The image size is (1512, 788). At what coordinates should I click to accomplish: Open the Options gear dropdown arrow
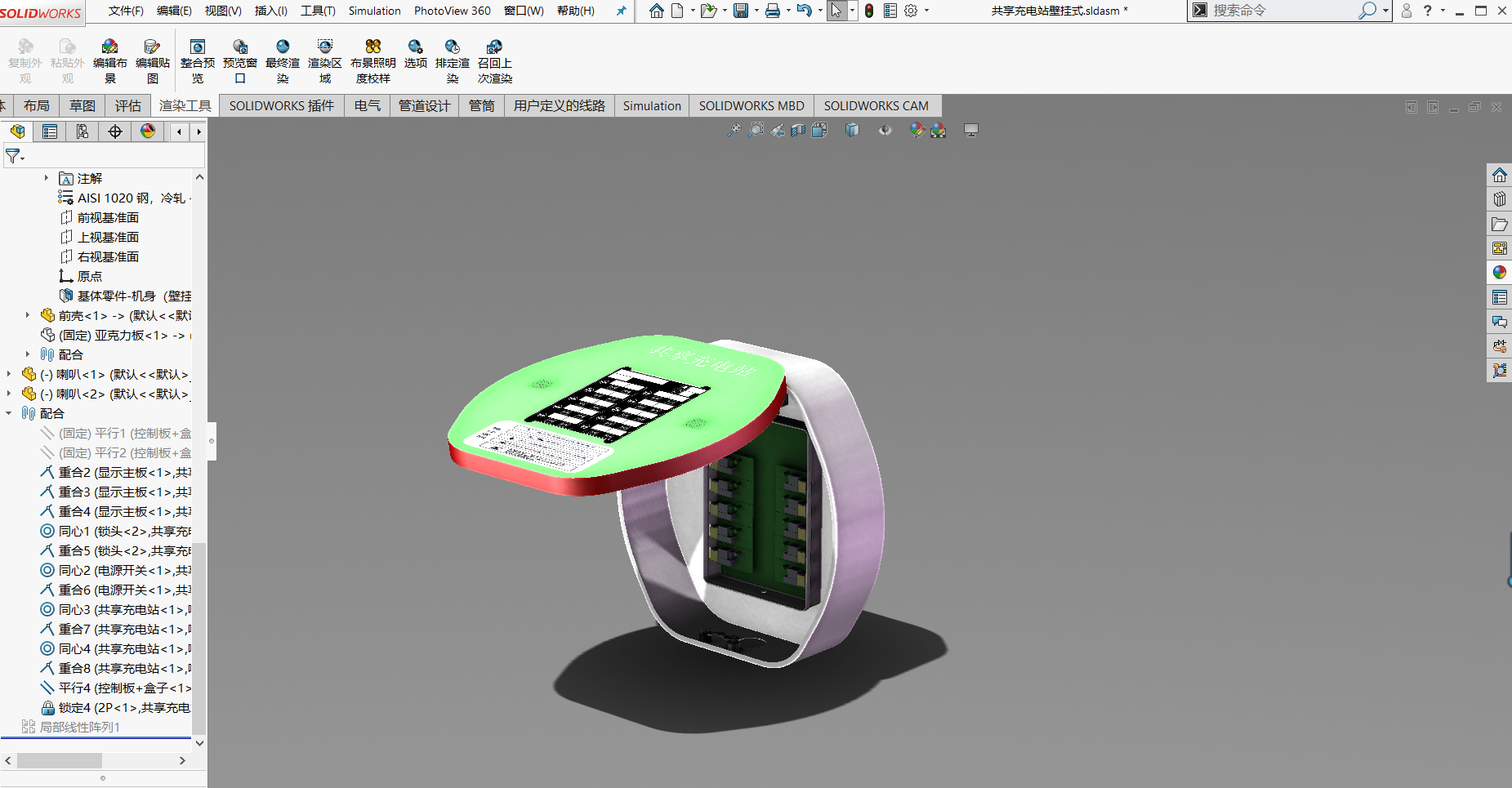pos(926,11)
